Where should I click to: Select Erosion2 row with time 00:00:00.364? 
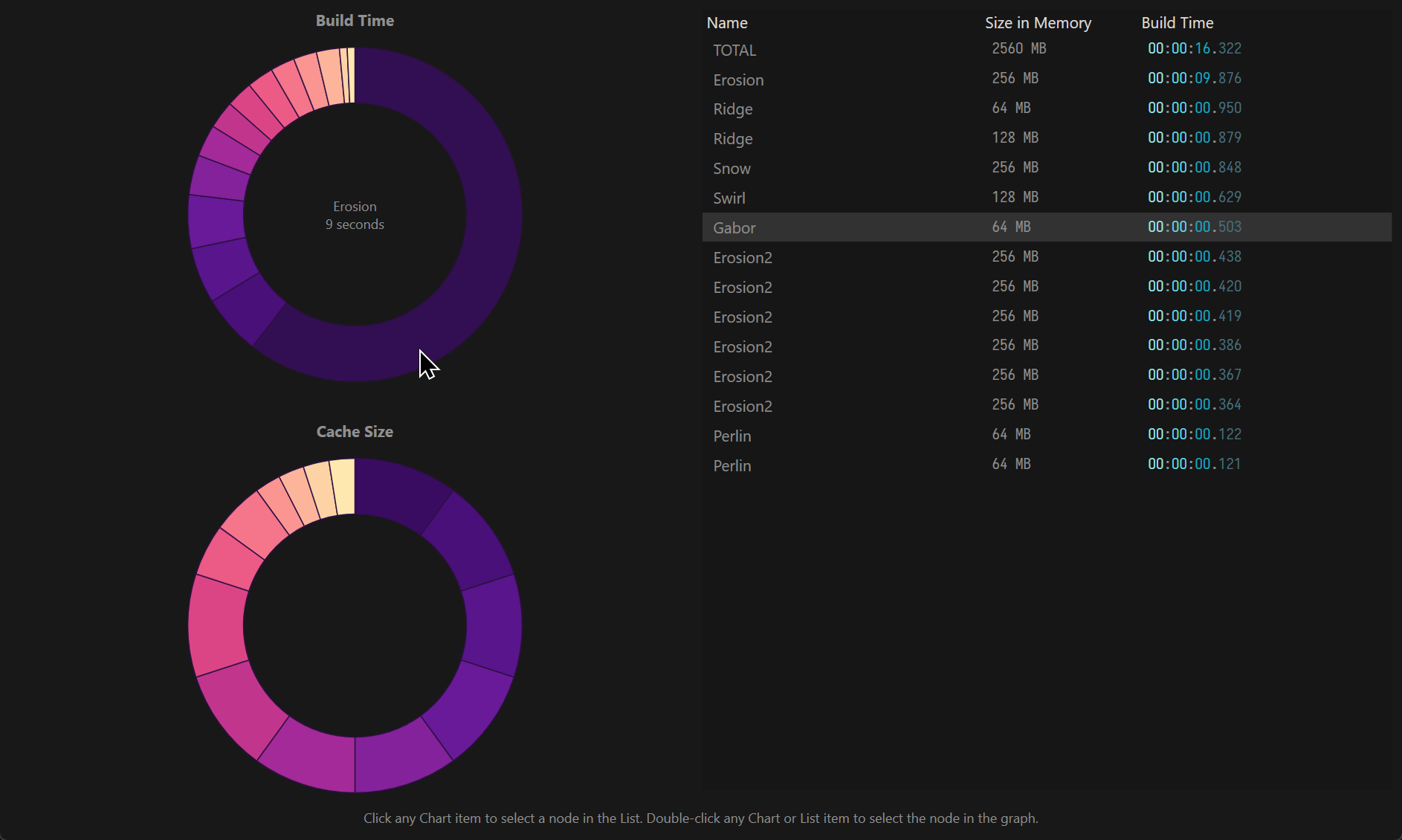[1047, 406]
